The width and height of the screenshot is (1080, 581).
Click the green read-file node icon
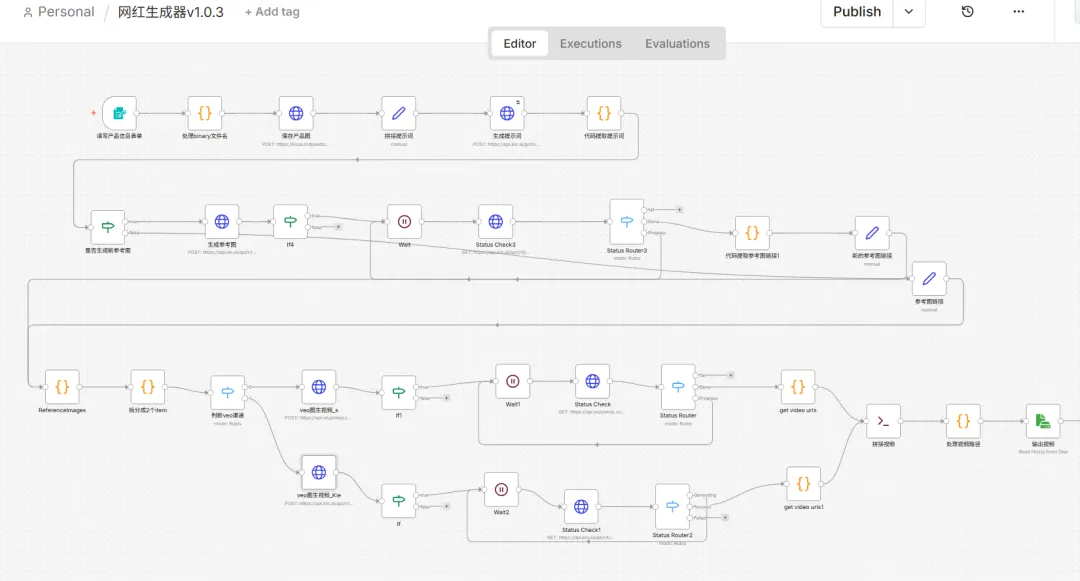click(x=1043, y=421)
